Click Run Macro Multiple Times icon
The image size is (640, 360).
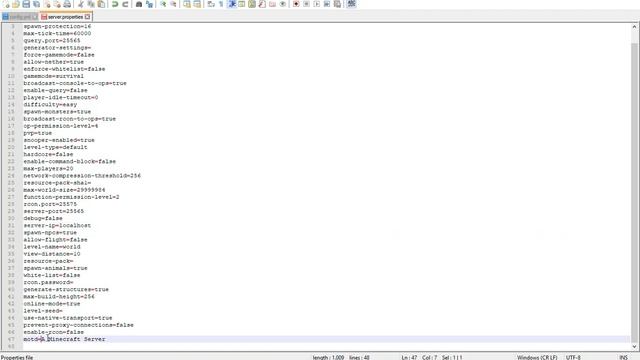pos(327,4)
